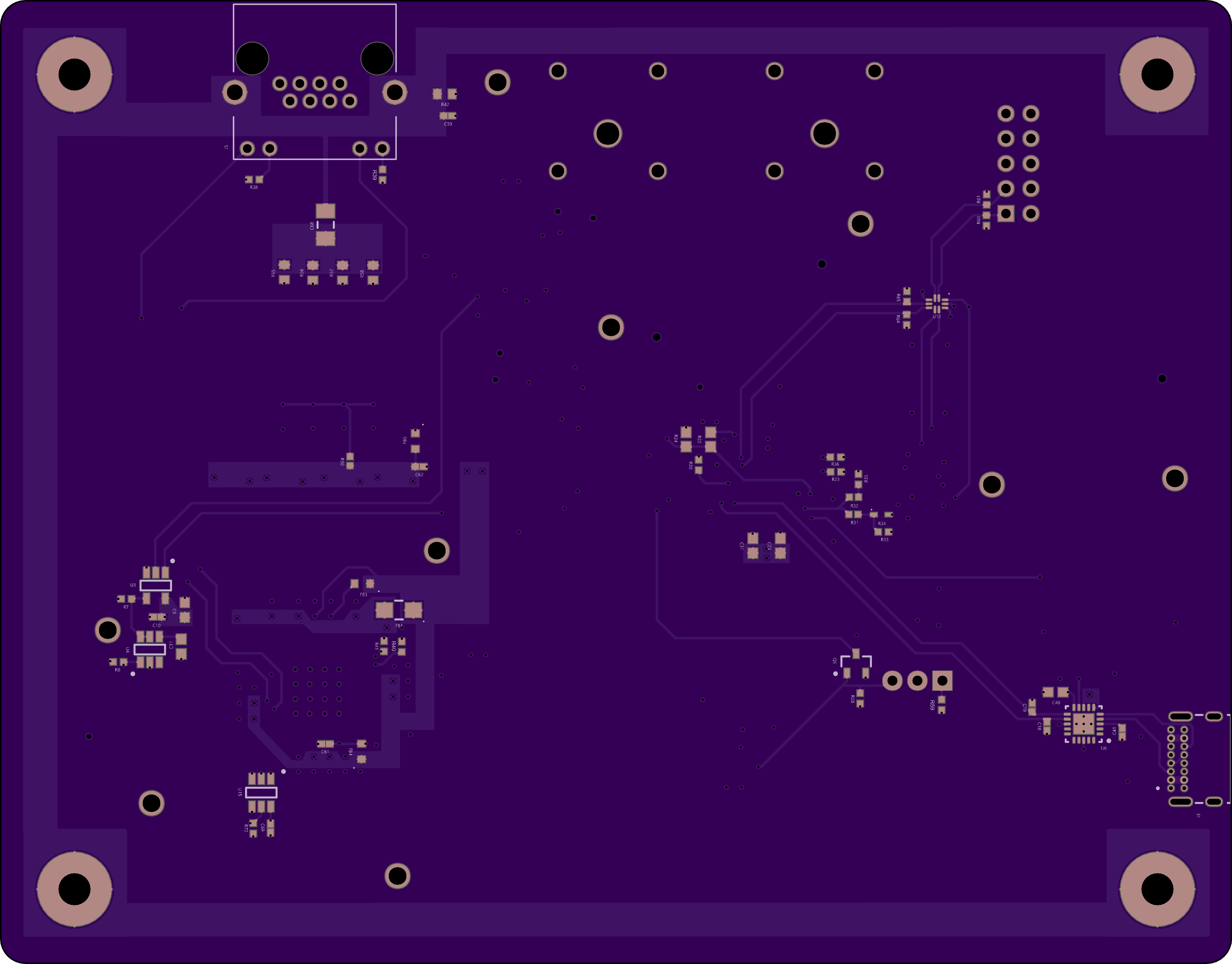Click the C11 capacitor label
Image resolution: width=1232 pixels, height=964 pixels.
point(172,645)
